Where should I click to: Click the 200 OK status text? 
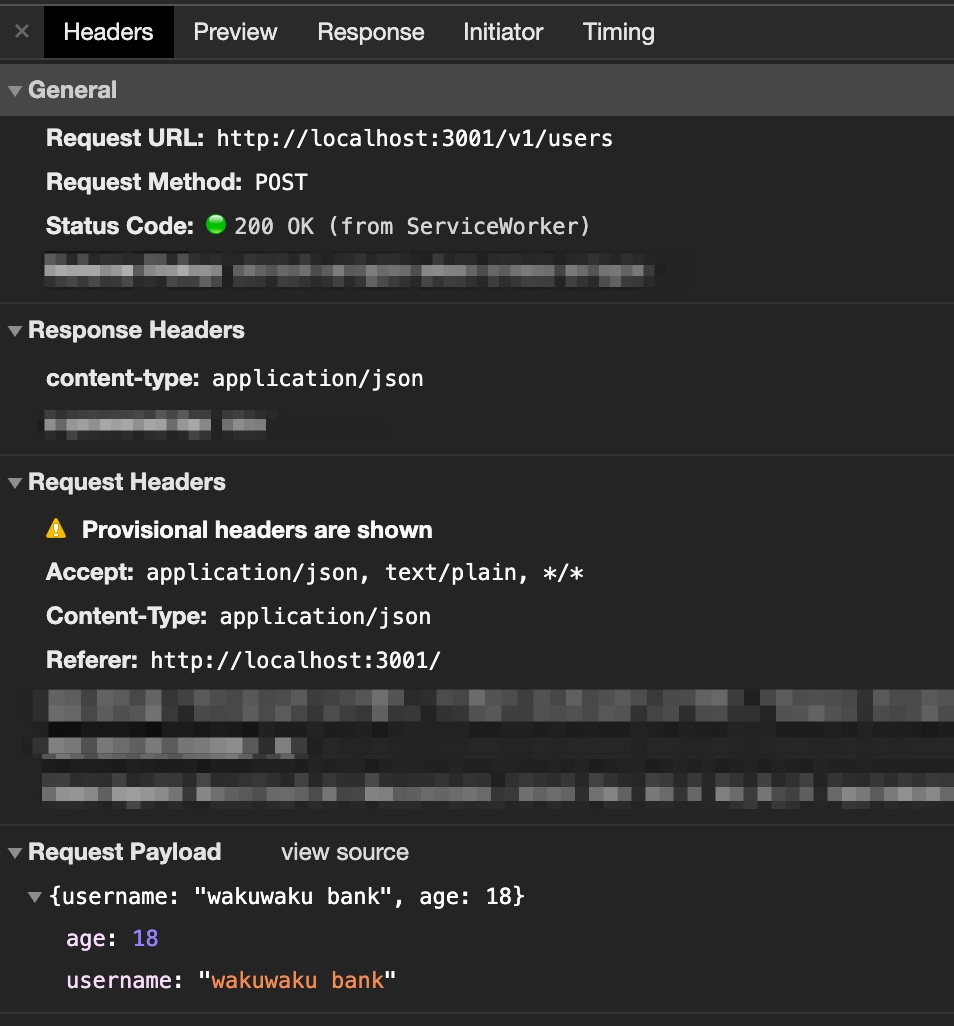(x=271, y=226)
